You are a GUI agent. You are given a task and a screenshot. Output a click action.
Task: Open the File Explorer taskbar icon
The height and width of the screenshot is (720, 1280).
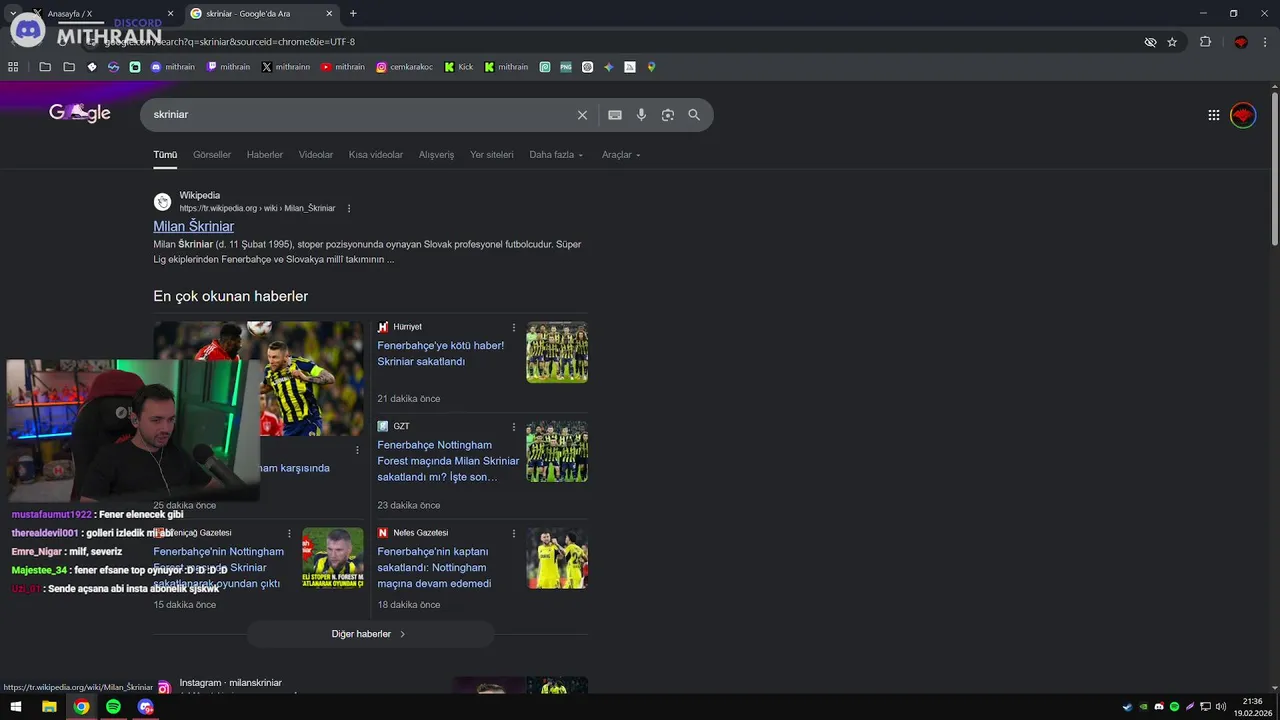pyautogui.click(x=49, y=707)
